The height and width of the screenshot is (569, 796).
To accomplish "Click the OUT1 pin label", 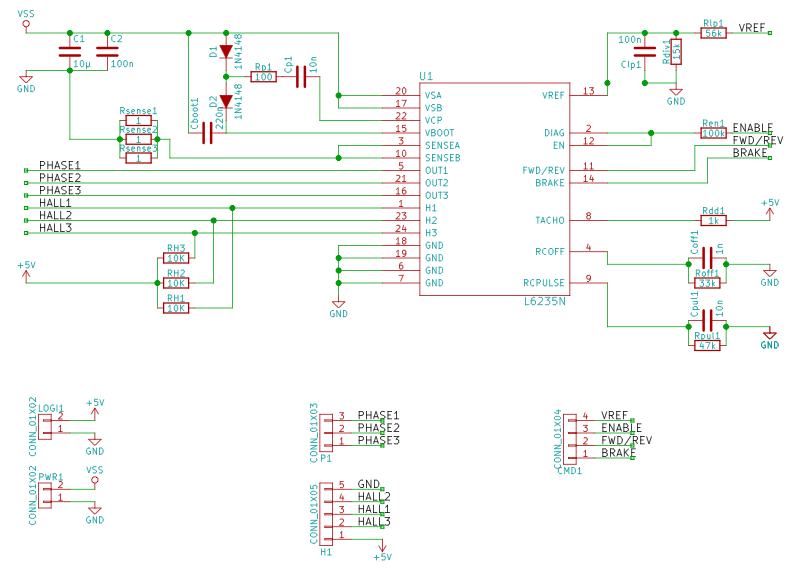I will pos(437,171).
